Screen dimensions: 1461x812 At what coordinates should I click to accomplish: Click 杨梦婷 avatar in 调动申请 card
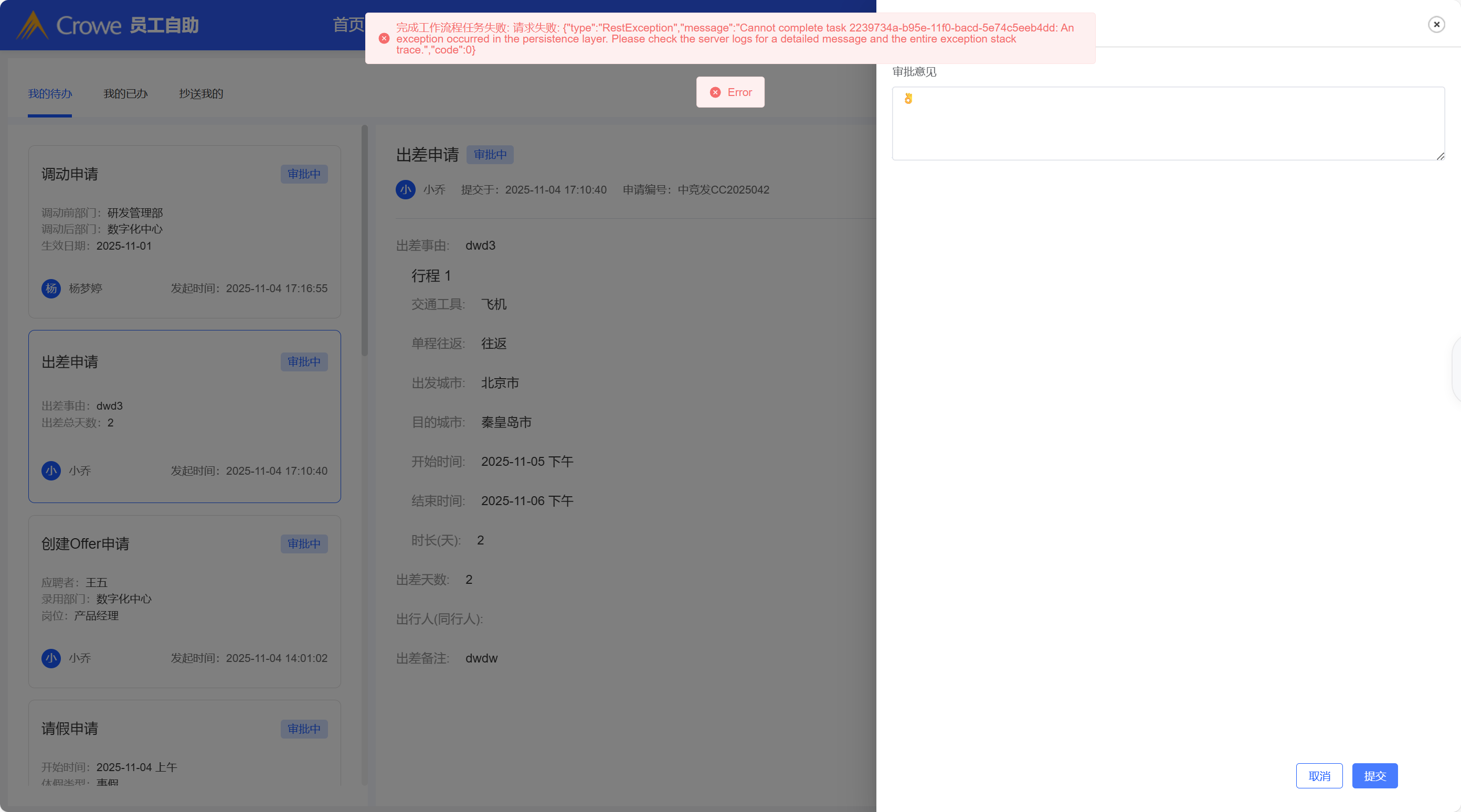51,288
